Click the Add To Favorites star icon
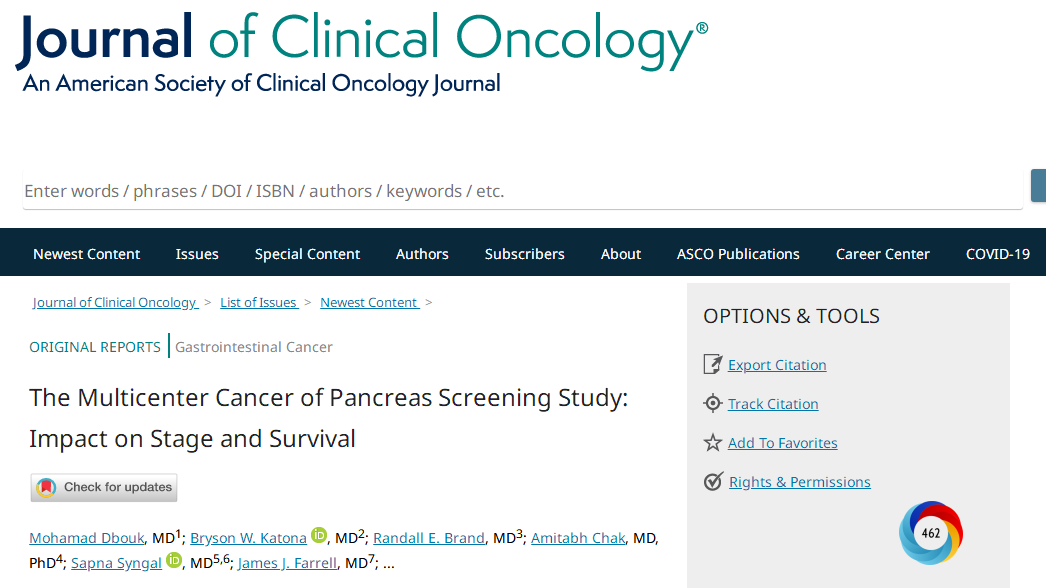 (712, 443)
